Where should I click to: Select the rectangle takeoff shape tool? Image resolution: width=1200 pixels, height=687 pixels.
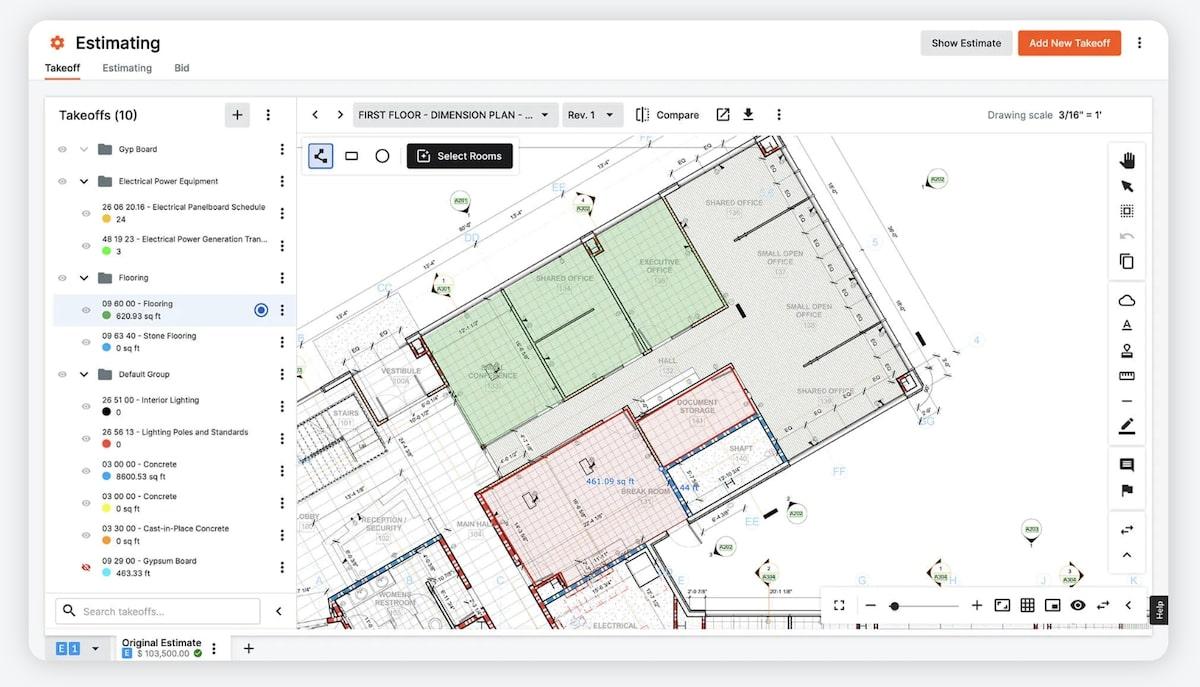(x=352, y=156)
